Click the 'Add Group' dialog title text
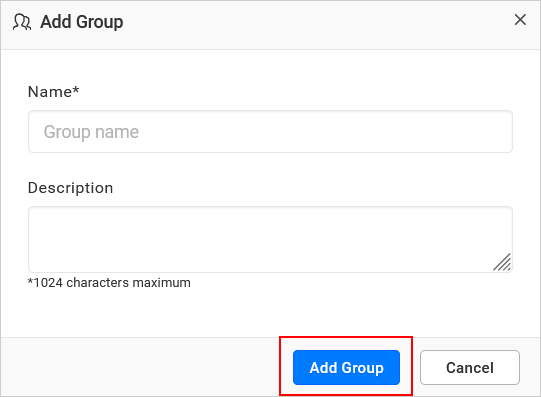Image resolution: width=541 pixels, height=397 pixels. (x=82, y=22)
